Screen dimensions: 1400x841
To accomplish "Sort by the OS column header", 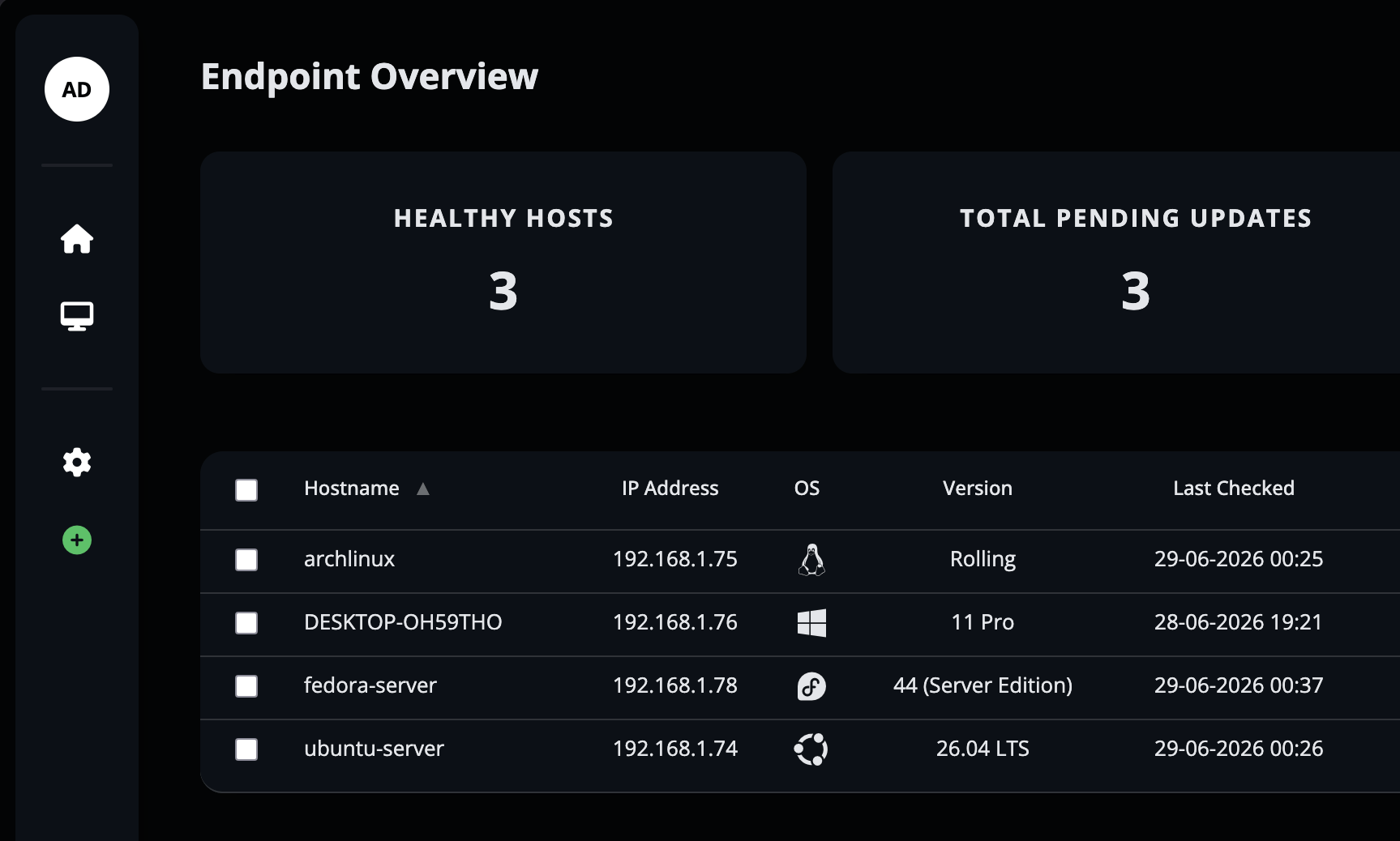I will (807, 488).
